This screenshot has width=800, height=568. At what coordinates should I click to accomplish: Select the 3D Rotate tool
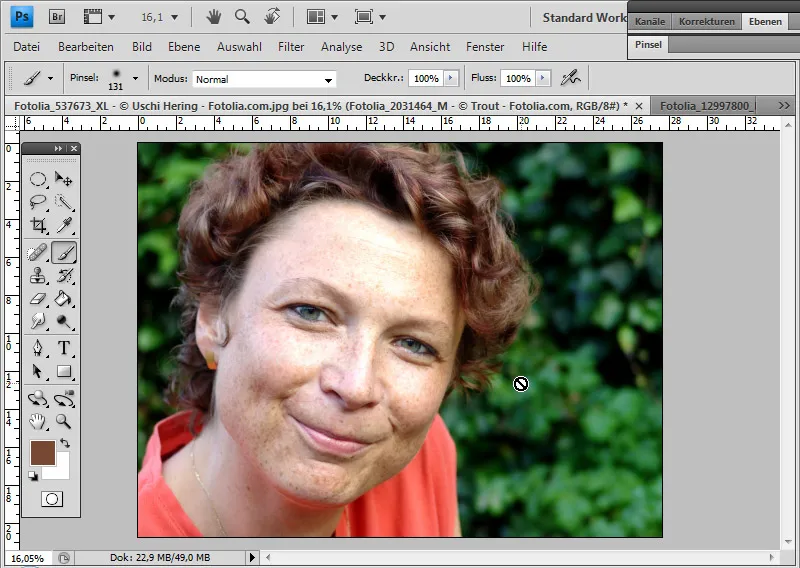38,399
